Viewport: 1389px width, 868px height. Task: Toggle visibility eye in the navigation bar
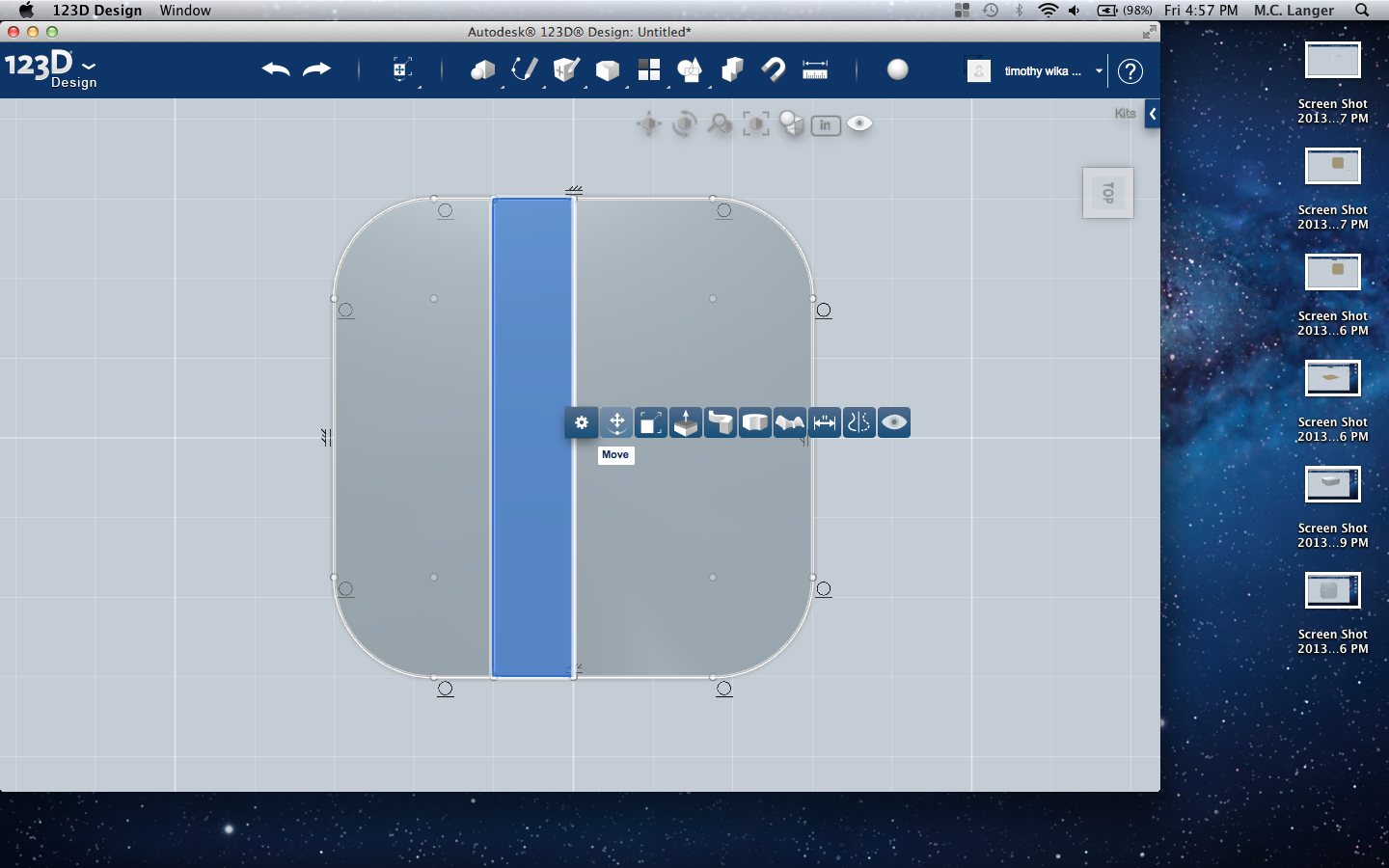(859, 123)
